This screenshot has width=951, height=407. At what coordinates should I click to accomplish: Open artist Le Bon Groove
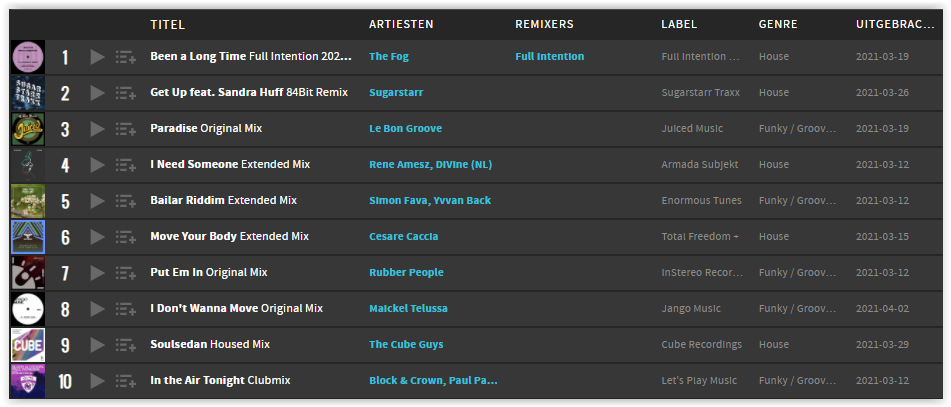coord(405,129)
